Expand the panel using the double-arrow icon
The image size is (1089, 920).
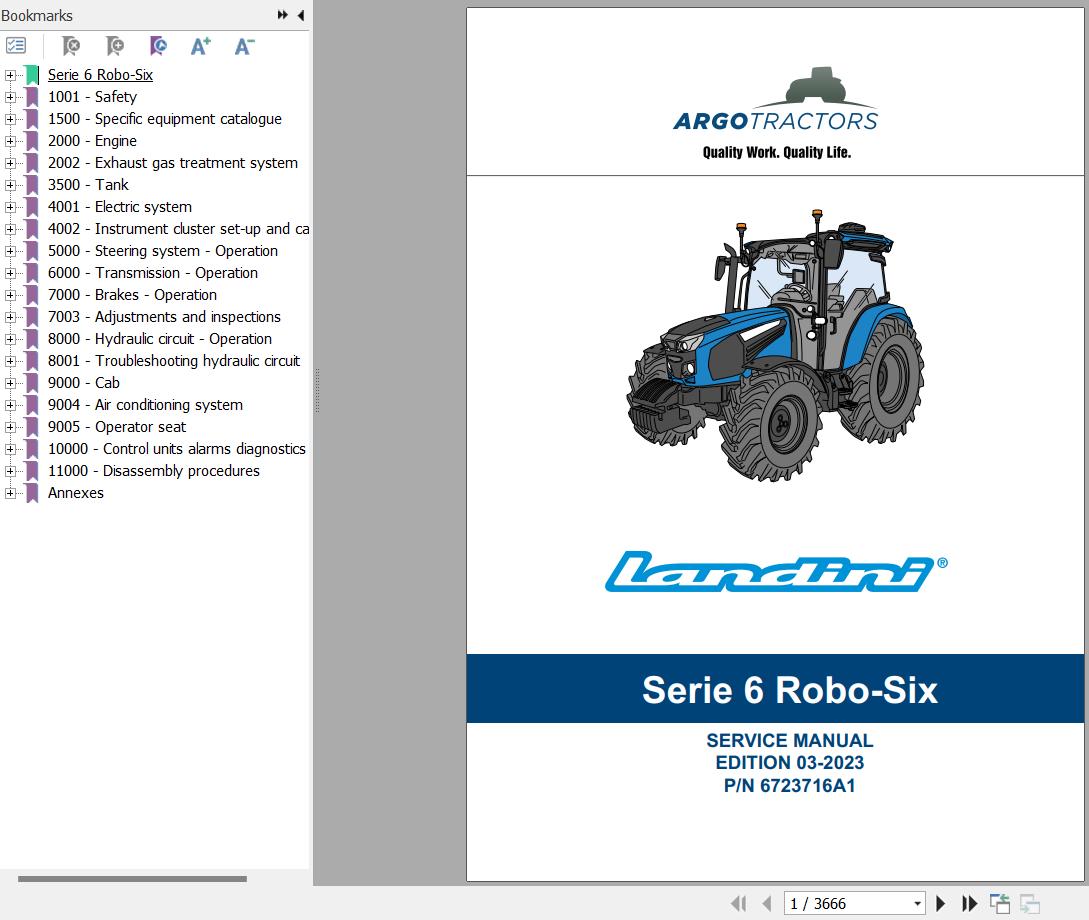(x=282, y=15)
